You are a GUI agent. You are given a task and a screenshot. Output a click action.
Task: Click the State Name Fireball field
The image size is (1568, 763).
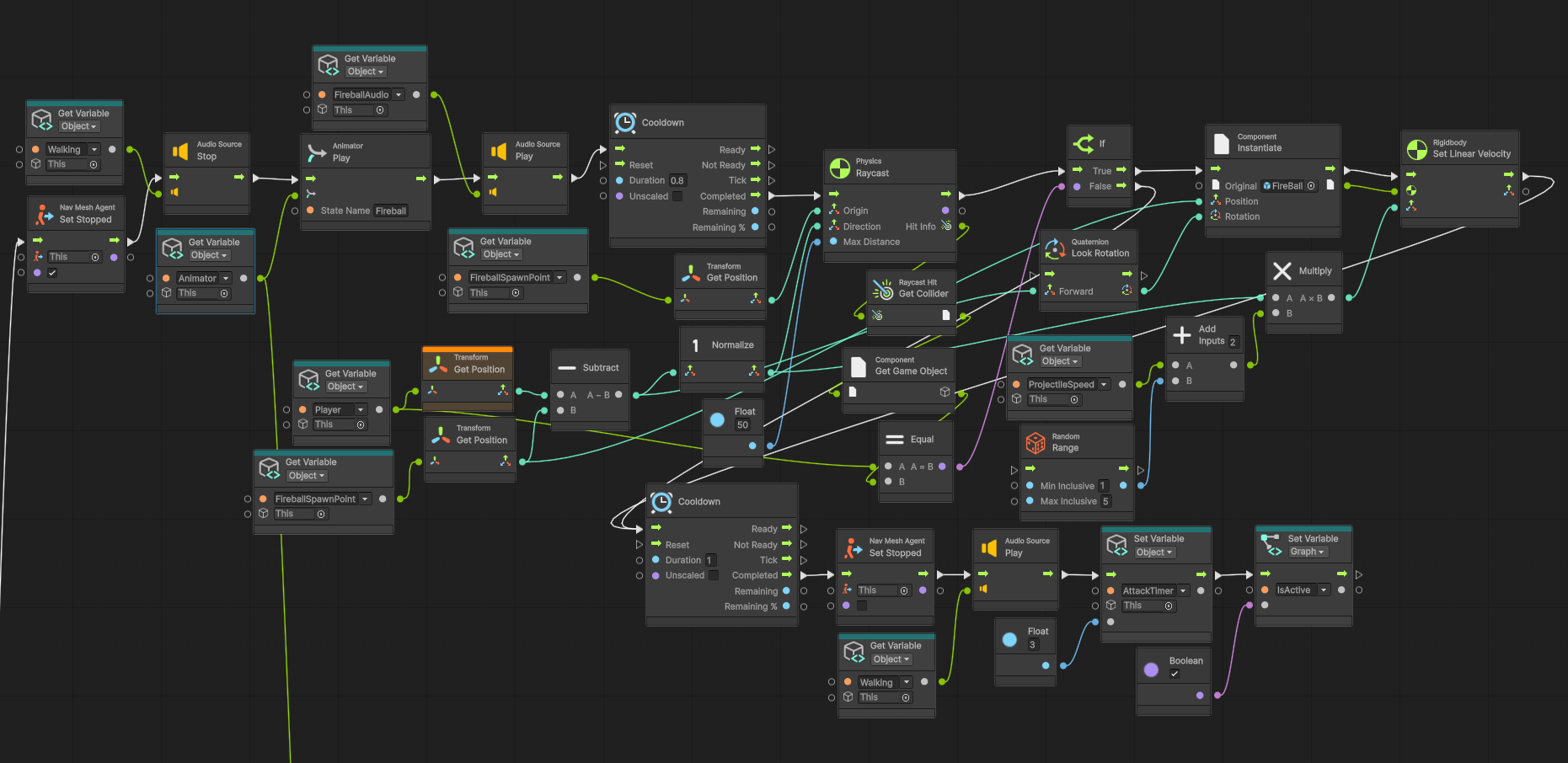click(x=391, y=211)
